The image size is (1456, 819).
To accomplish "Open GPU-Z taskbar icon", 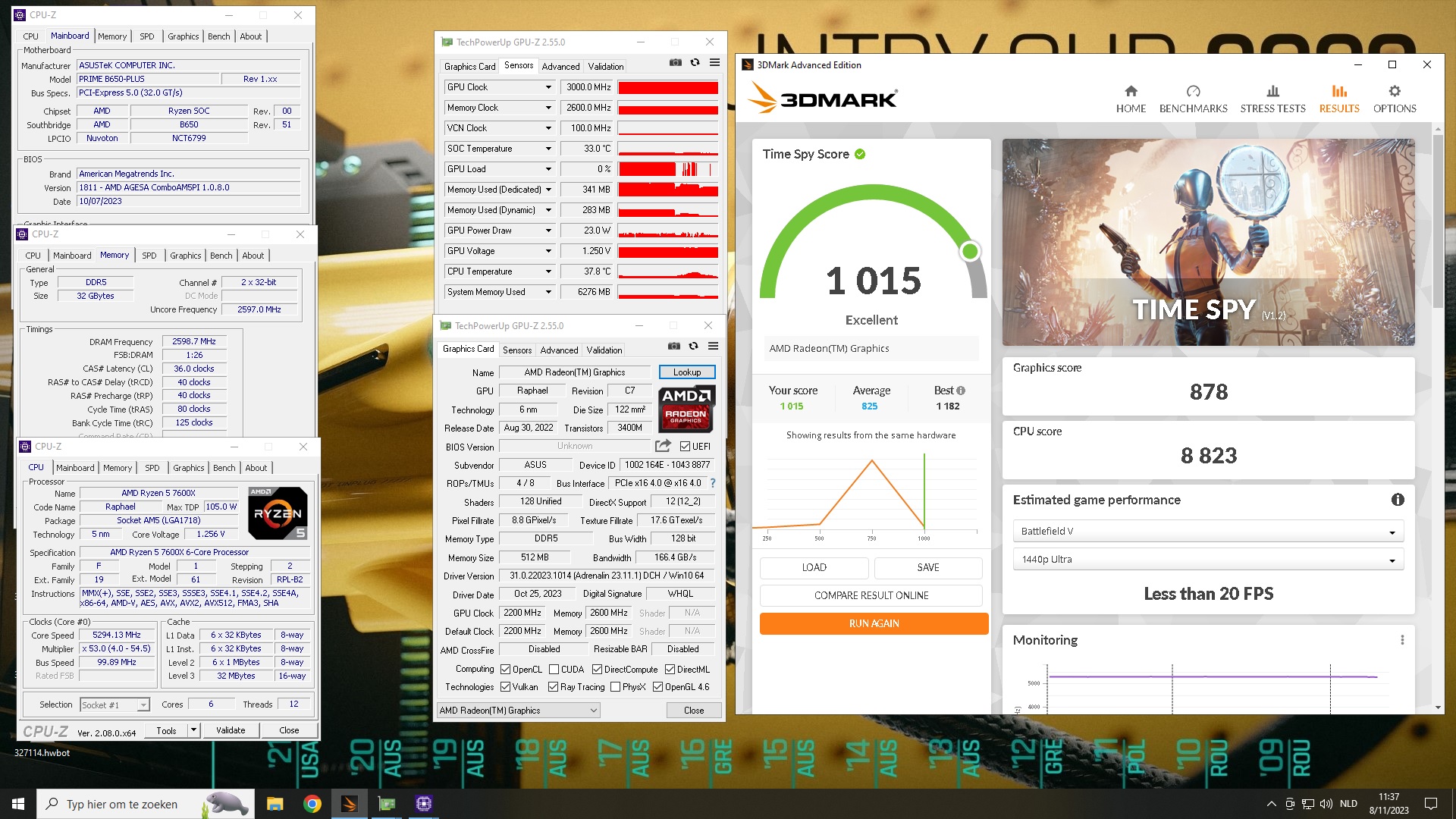I will click(x=387, y=804).
